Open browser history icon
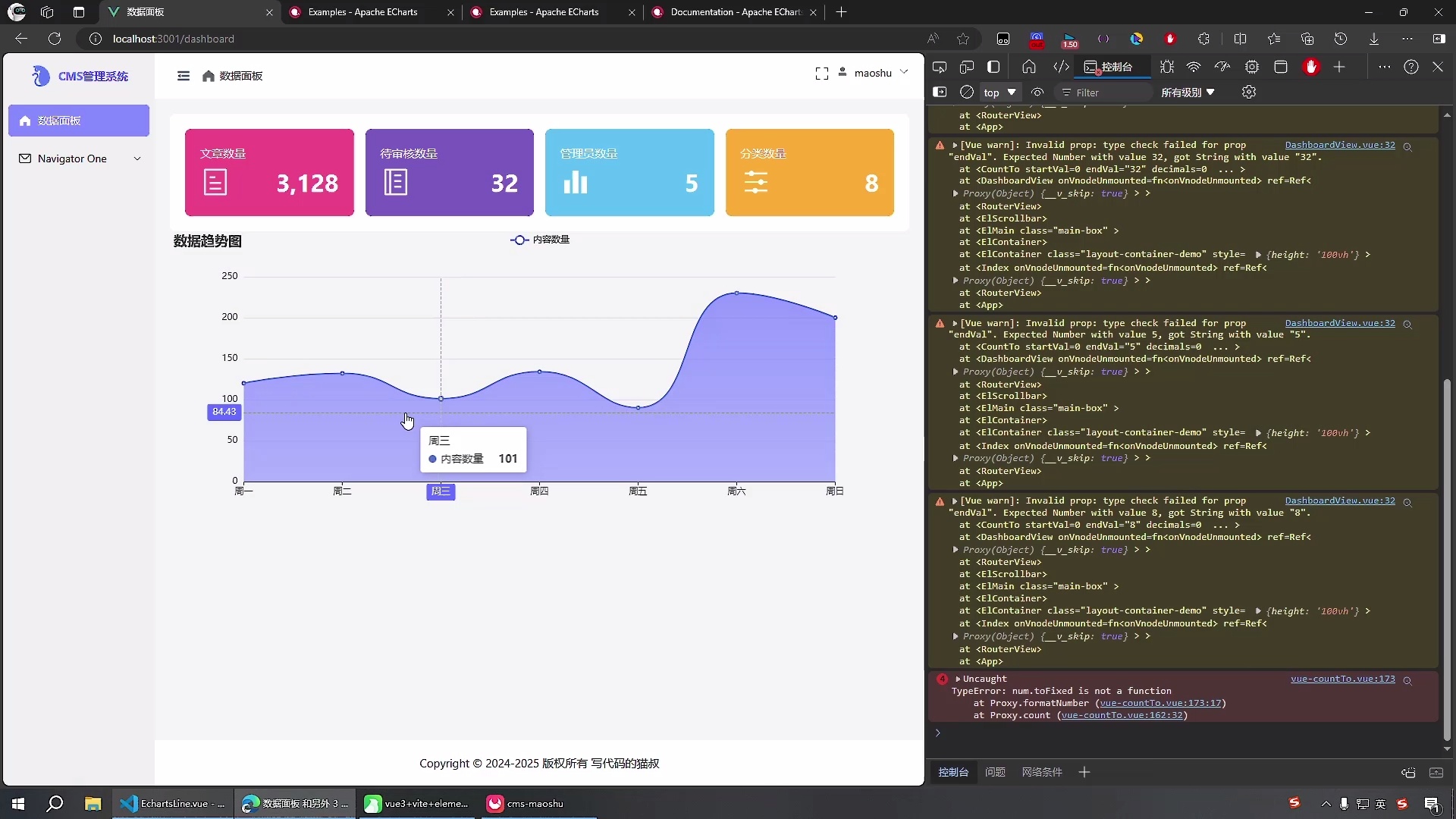1456x819 pixels. click(x=1341, y=39)
